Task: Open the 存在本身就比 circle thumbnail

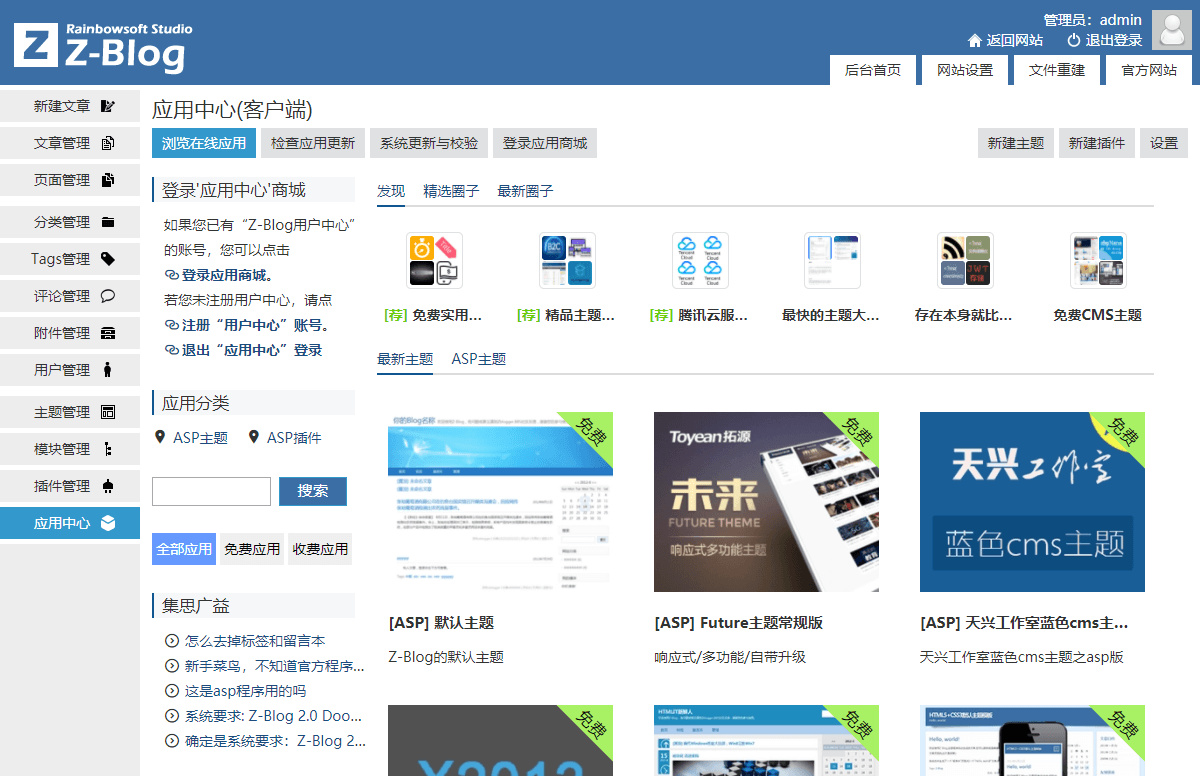Action: point(965,261)
